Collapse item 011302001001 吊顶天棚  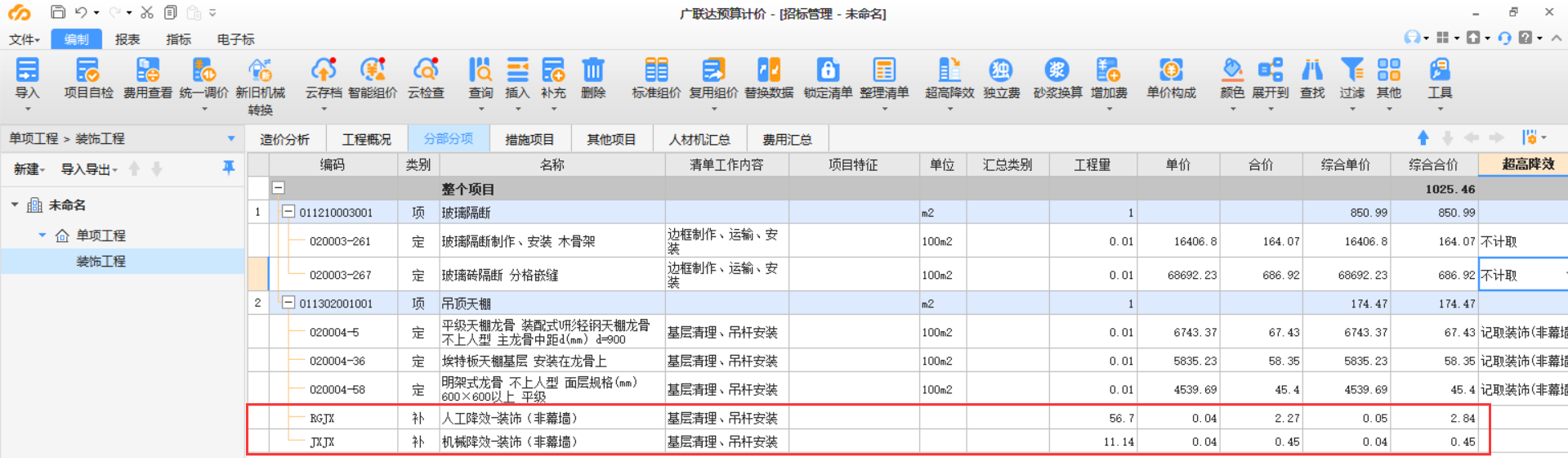click(x=288, y=303)
